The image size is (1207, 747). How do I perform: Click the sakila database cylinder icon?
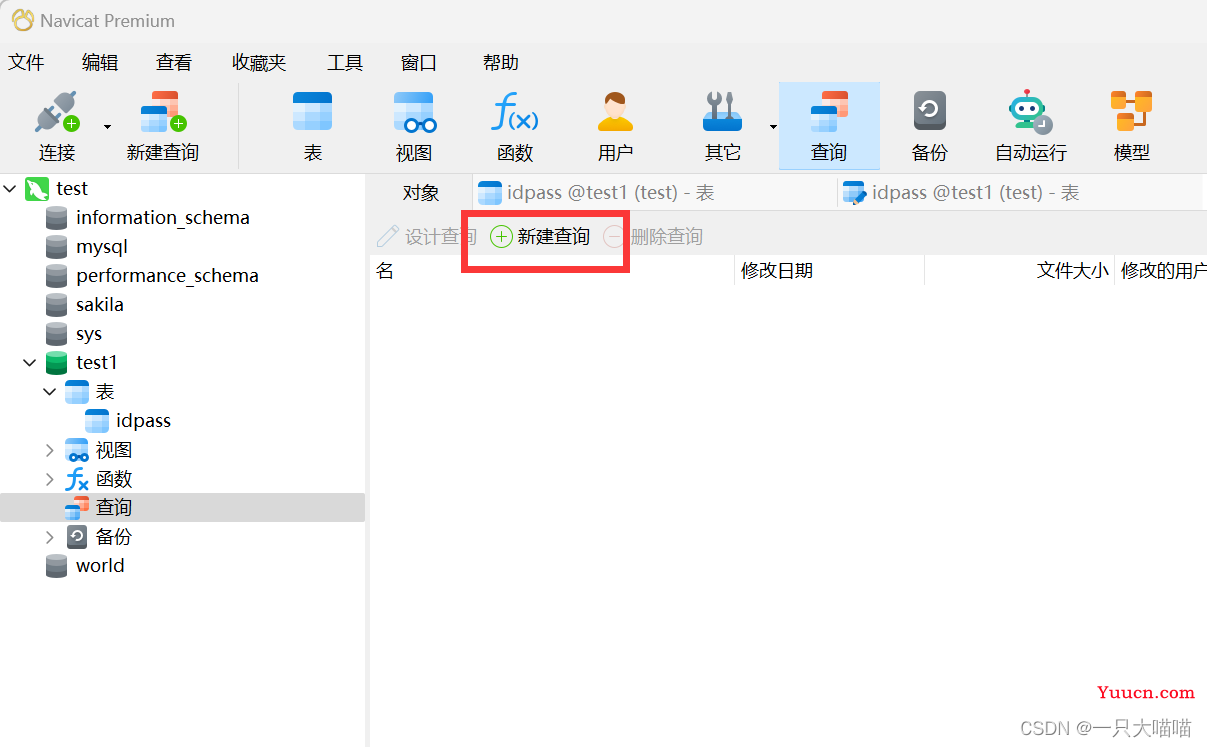(57, 304)
